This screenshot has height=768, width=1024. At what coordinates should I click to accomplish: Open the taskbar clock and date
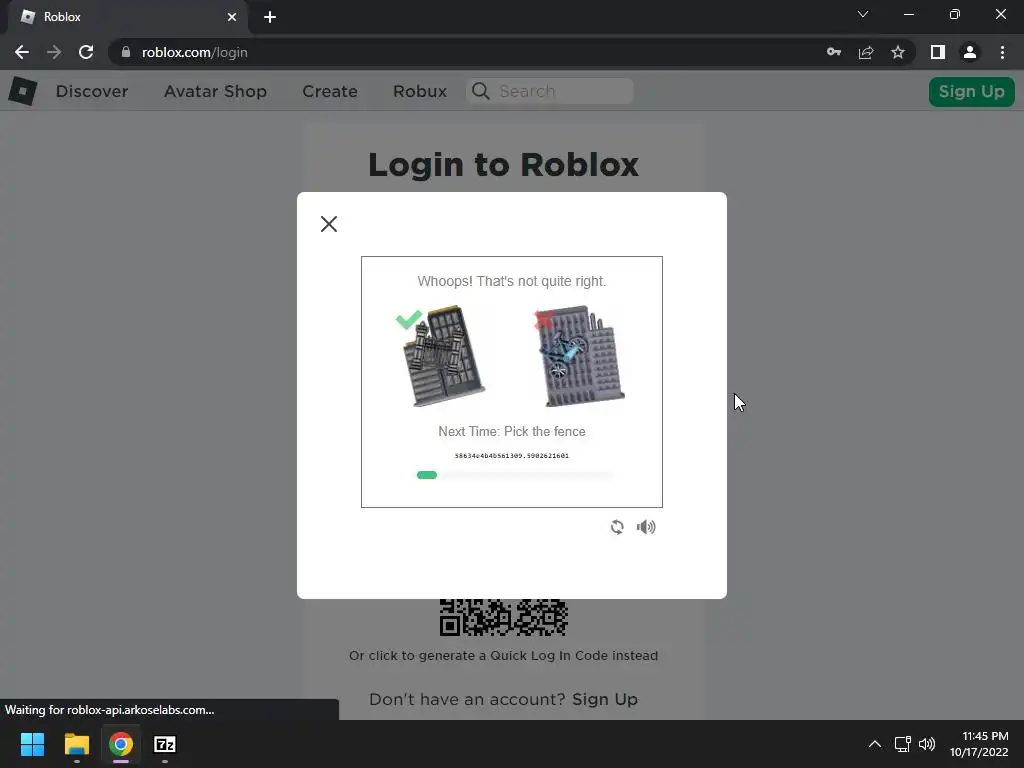(x=979, y=744)
